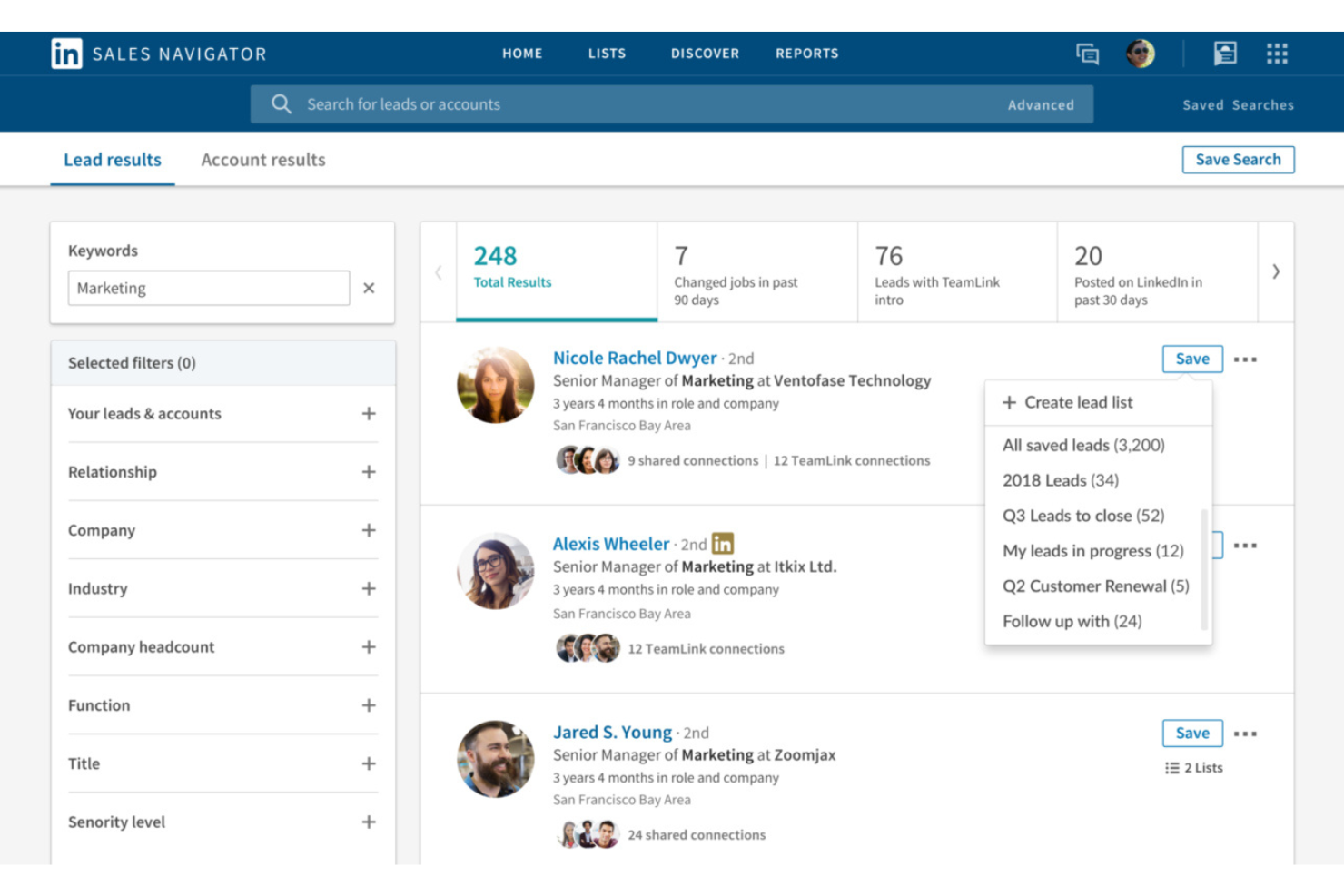Click Jared S. Young's profile photo
The image size is (1344, 896).
tap(495, 759)
